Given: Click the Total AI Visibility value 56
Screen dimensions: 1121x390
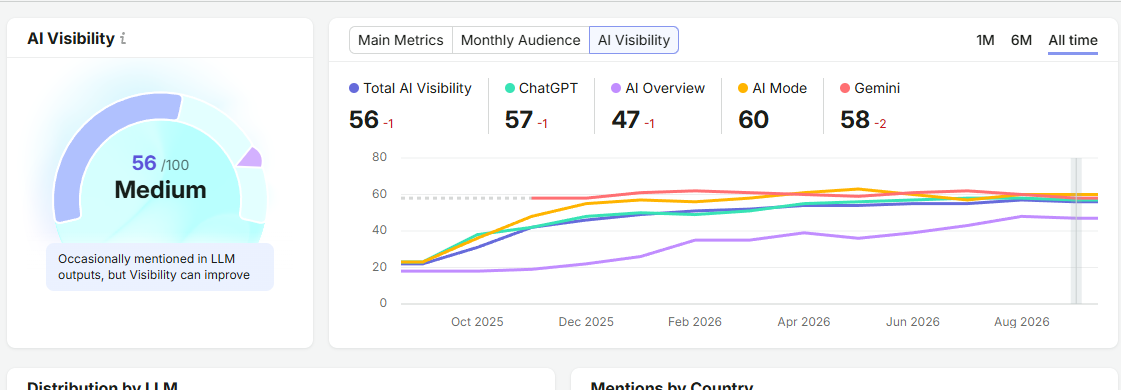Looking at the screenshot, I should 363,119.
